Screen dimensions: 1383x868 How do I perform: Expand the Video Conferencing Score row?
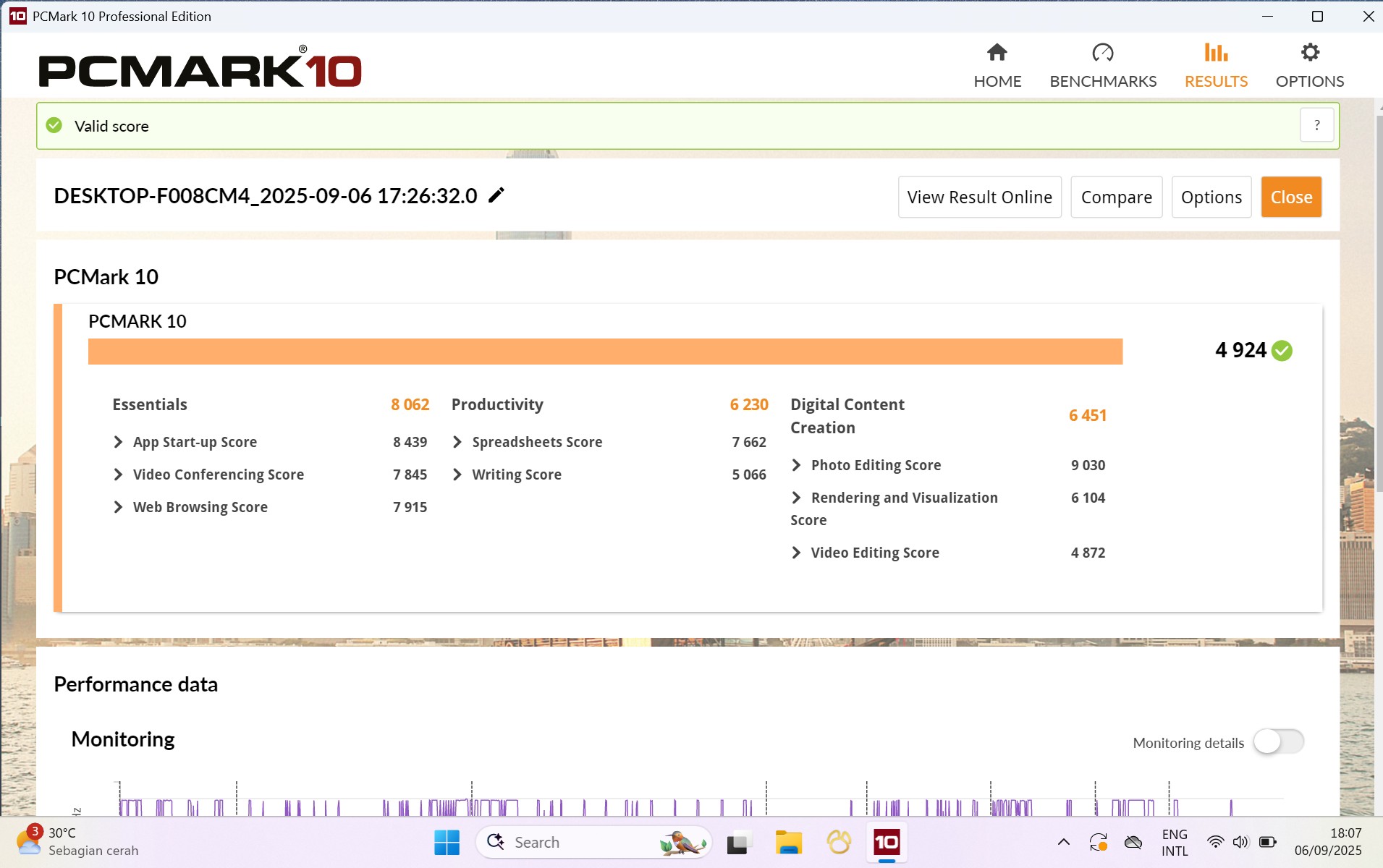(x=119, y=475)
